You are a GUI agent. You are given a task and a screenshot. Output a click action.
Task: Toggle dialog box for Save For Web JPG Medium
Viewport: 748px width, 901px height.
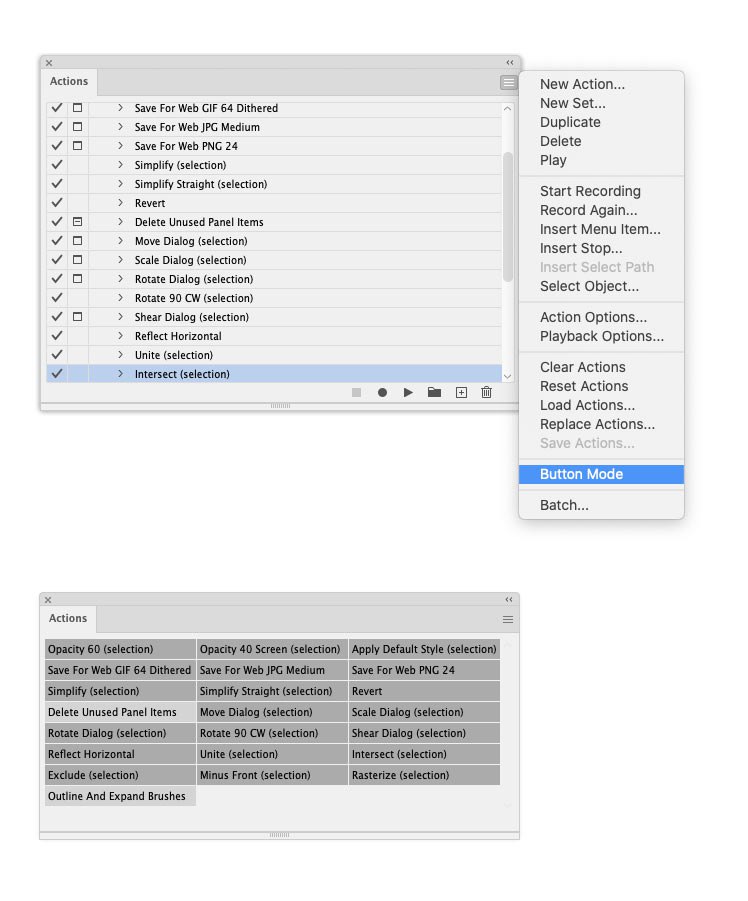pyautogui.click(x=78, y=127)
